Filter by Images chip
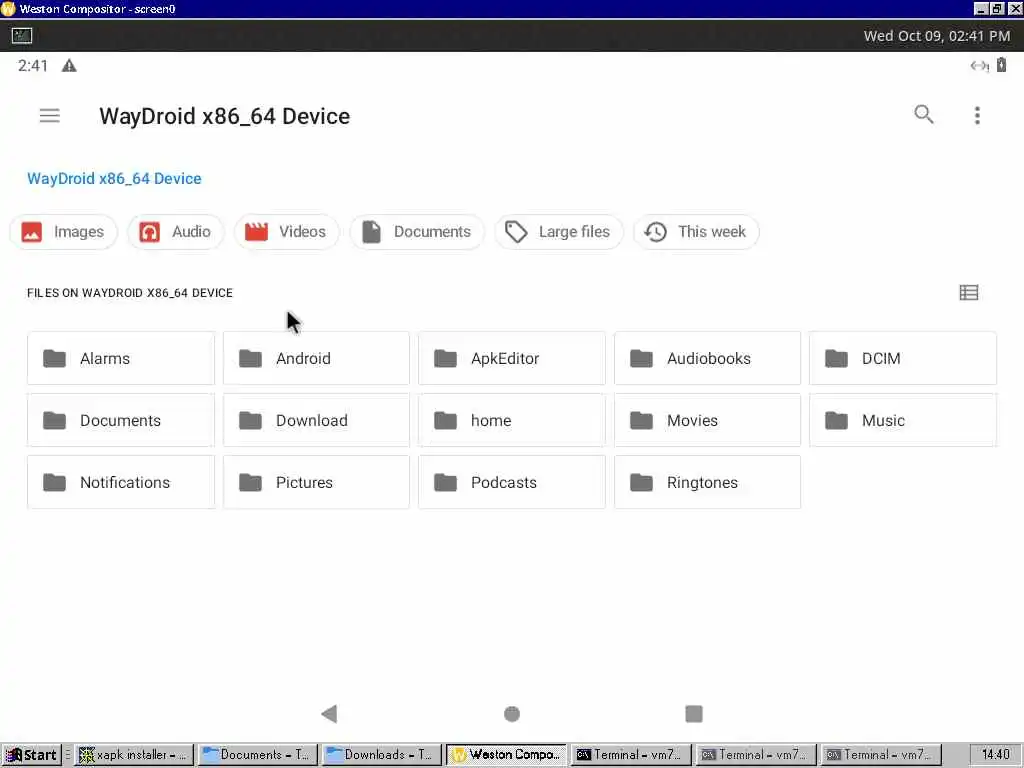The width and height of the screenshot is (1024, 768). click(63, 232)
